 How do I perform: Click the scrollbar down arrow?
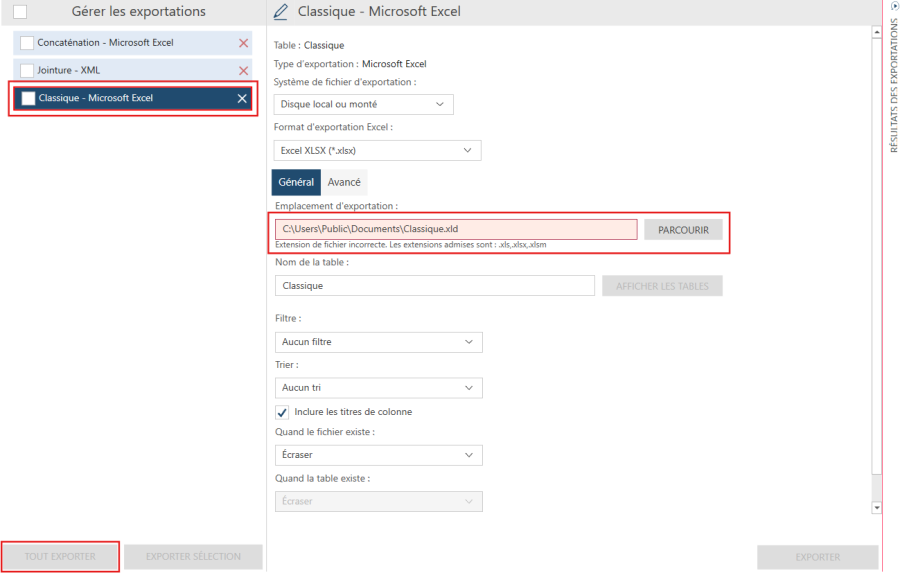877,507
